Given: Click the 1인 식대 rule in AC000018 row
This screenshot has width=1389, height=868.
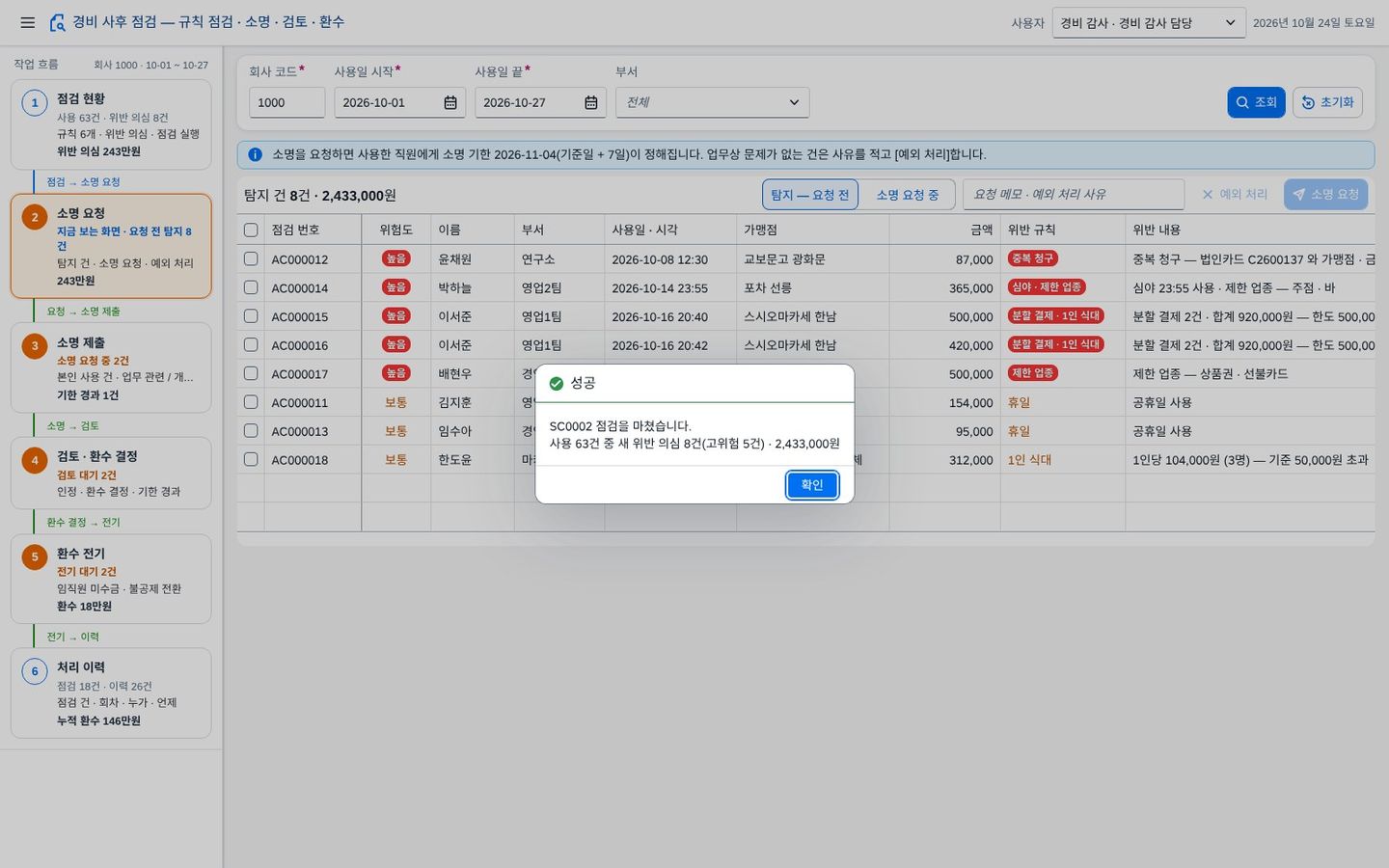Looking at the screenshot, I should click(1029, 460).
